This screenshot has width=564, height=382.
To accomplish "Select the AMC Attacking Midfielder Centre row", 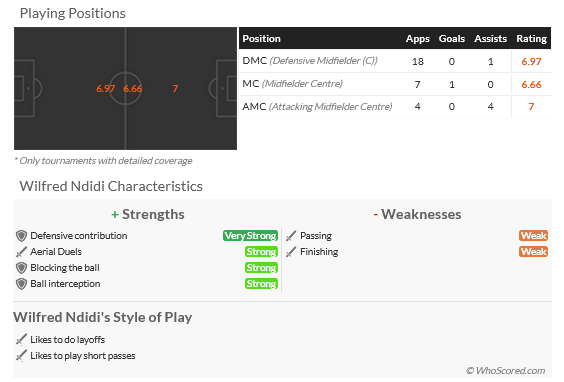I will pos(395,107).
